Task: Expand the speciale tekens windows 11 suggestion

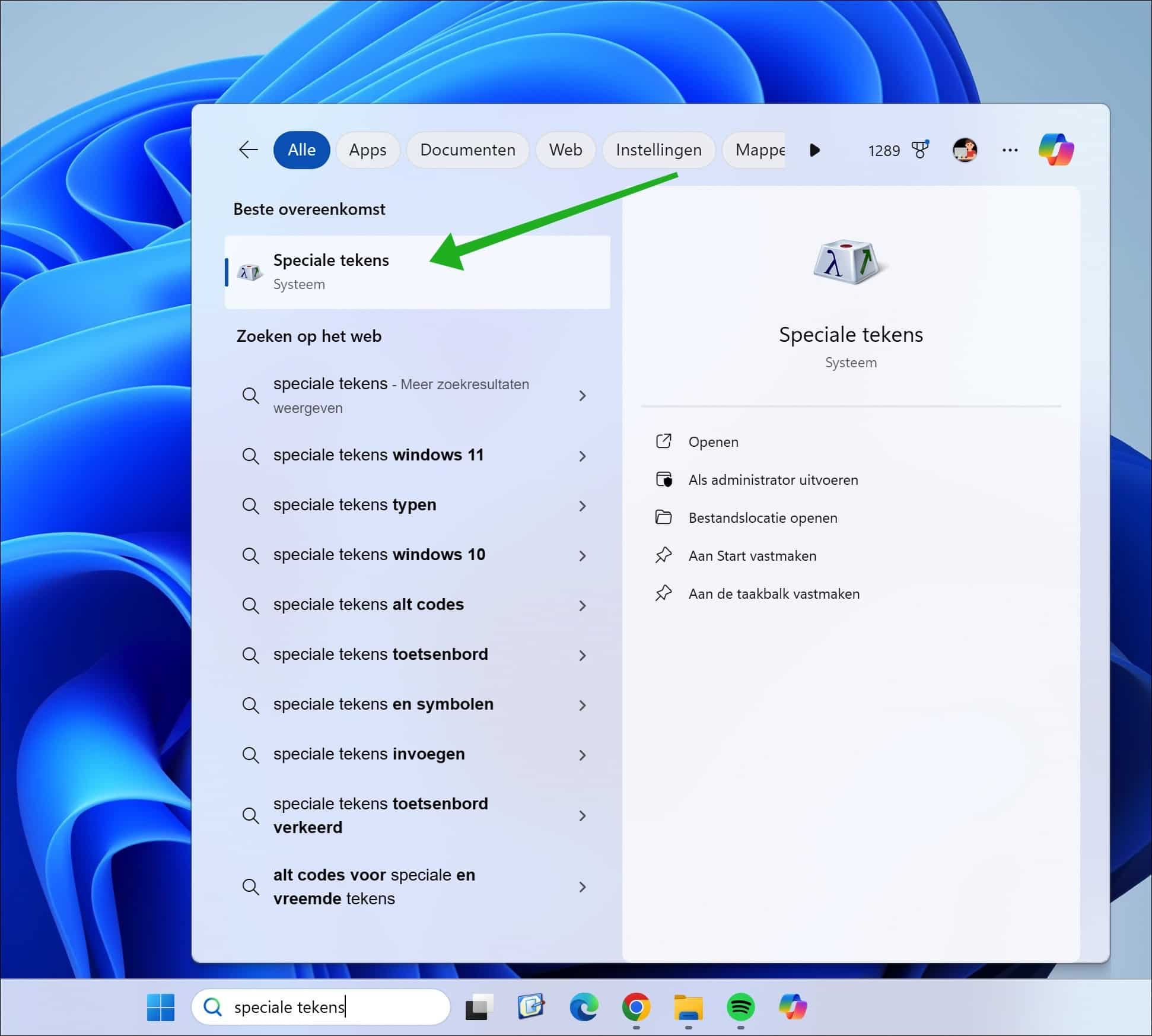Action: (583, 456)
